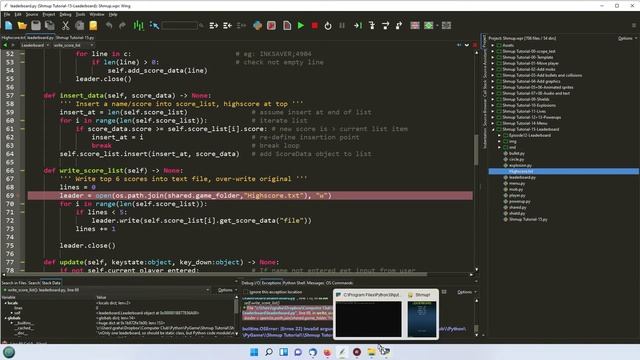Expand the img subfolder

coord(499,141)
